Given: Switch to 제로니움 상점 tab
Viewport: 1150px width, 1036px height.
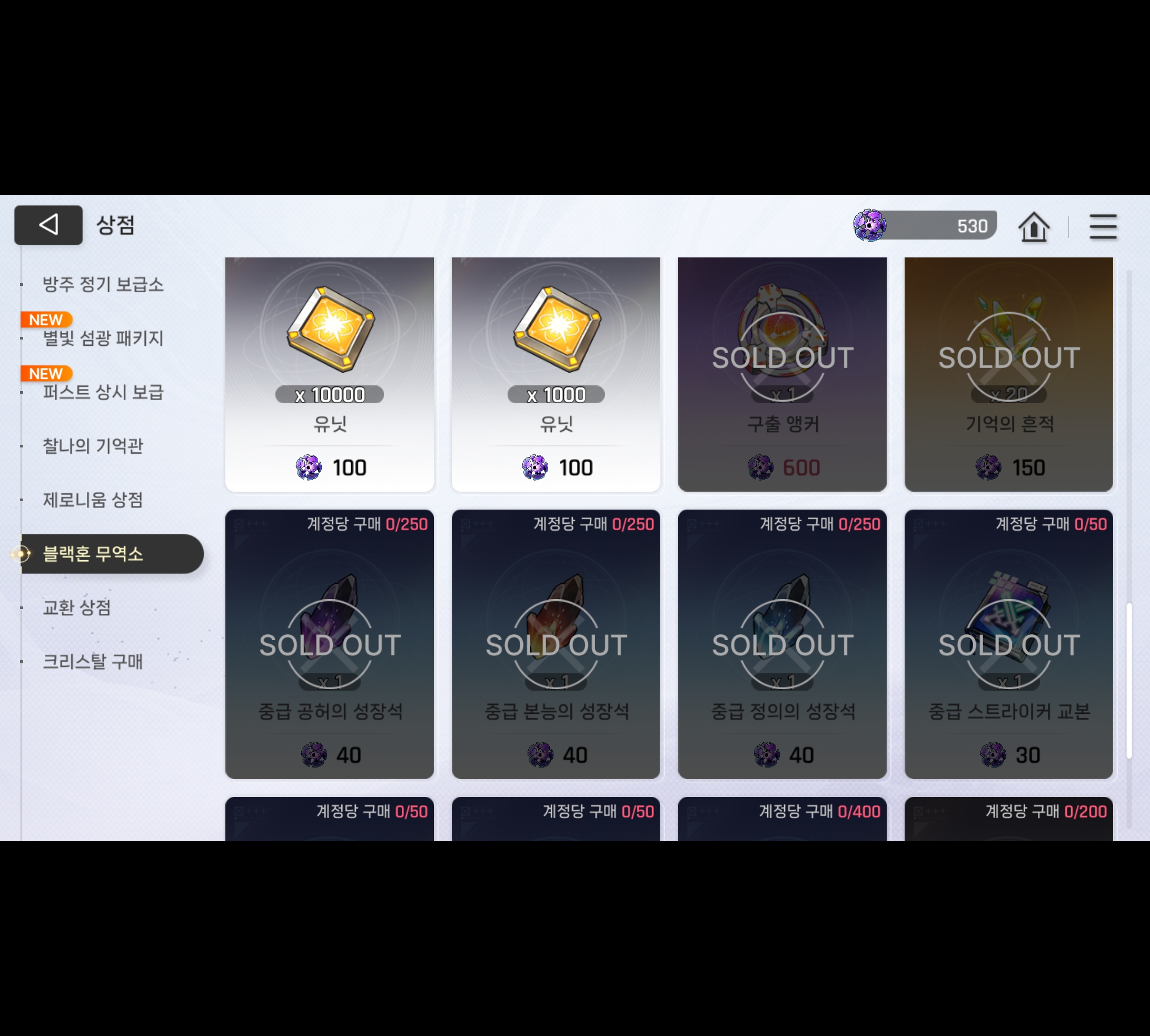Looking at the screenshot, I should 93,500.
